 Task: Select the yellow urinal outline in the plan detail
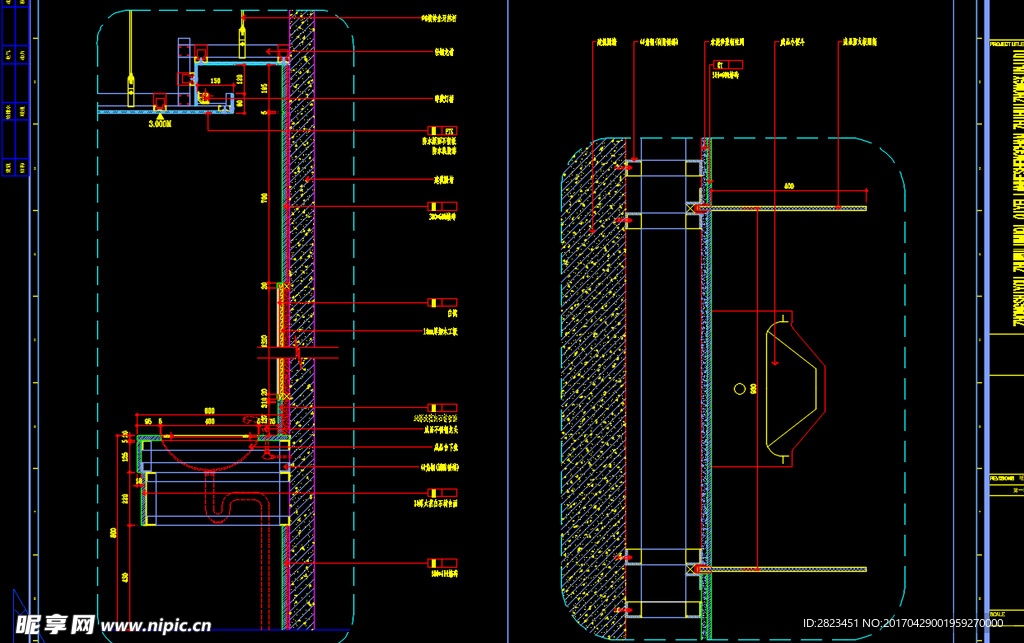(791, 389)
